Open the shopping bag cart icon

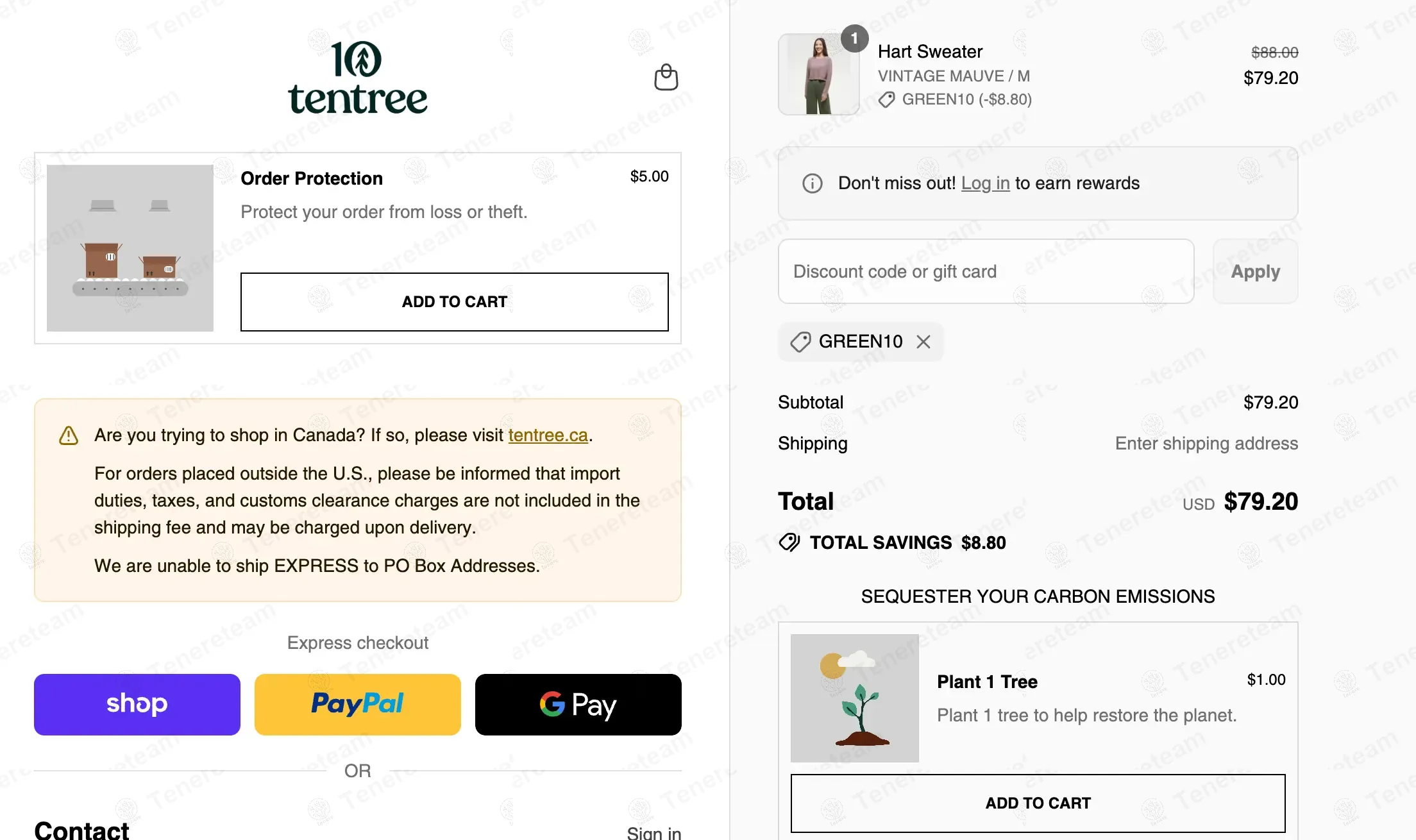point(666,77)
